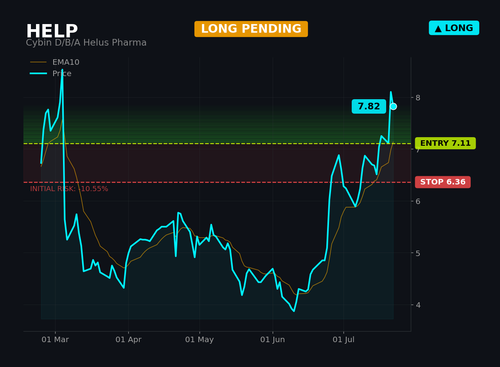The image size is (500, 367).
Task: Click the HELP ticker symbol title
Action: pyautogui.click(x=52, y=31)
